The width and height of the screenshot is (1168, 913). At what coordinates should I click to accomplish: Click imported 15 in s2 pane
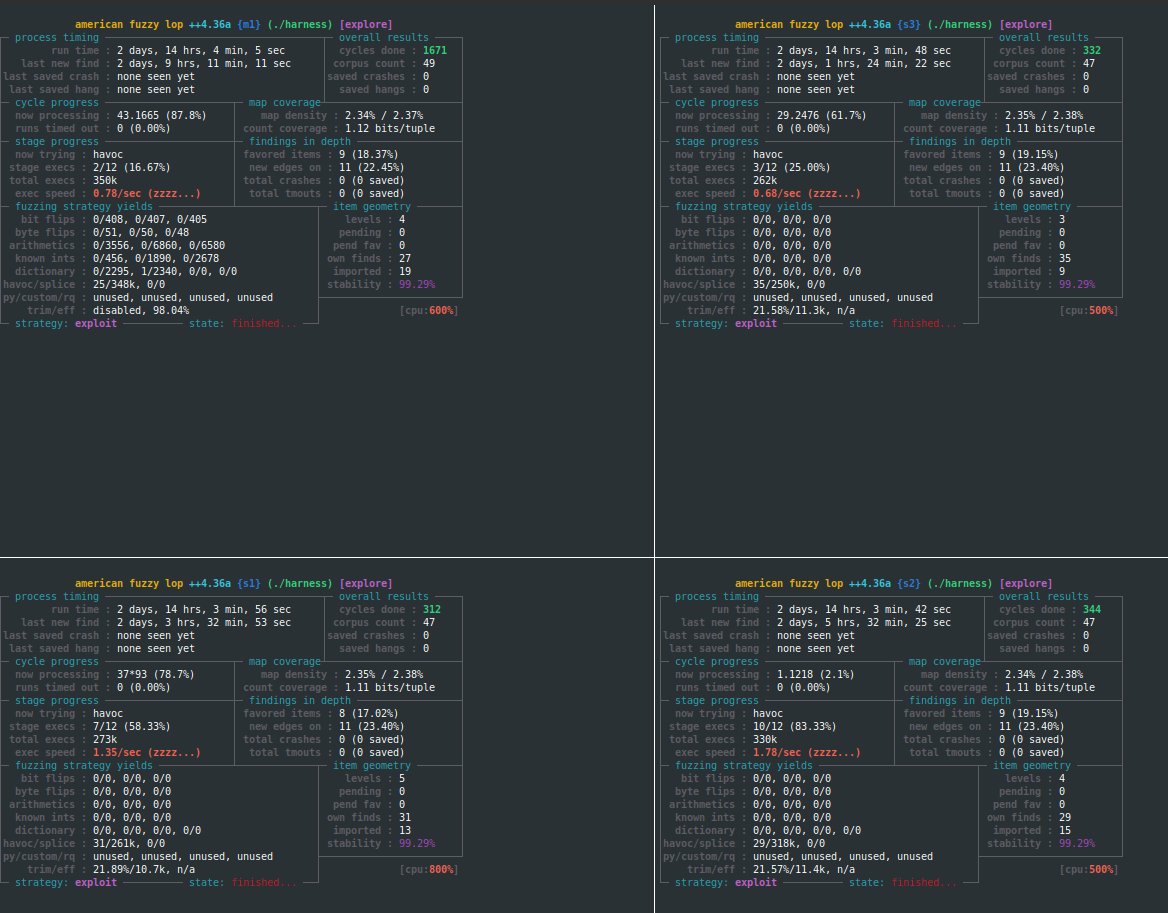coord(1064,830)
